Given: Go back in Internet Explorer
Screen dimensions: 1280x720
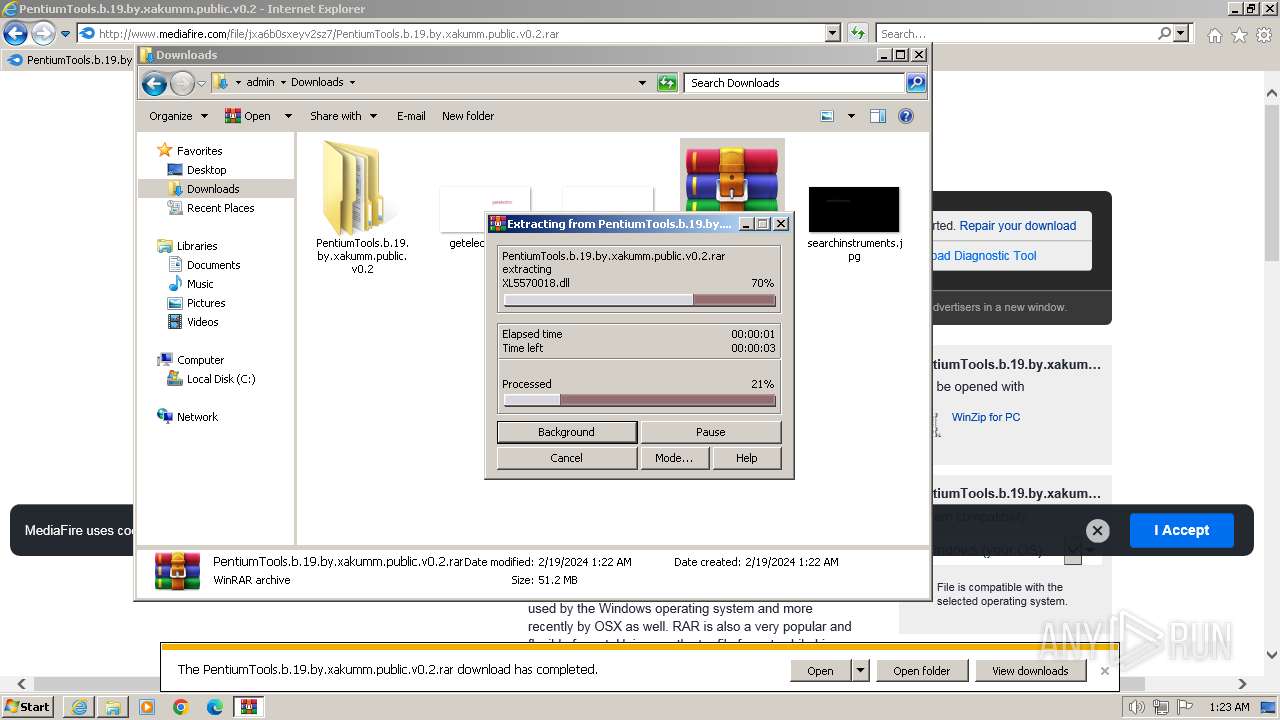Looking at the screenshot, I should coord(15,33).
